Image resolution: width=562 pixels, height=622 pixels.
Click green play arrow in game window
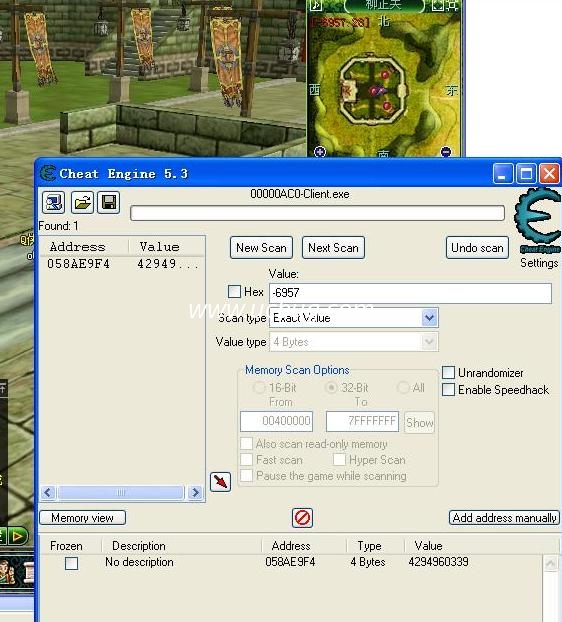click(18, 537)
